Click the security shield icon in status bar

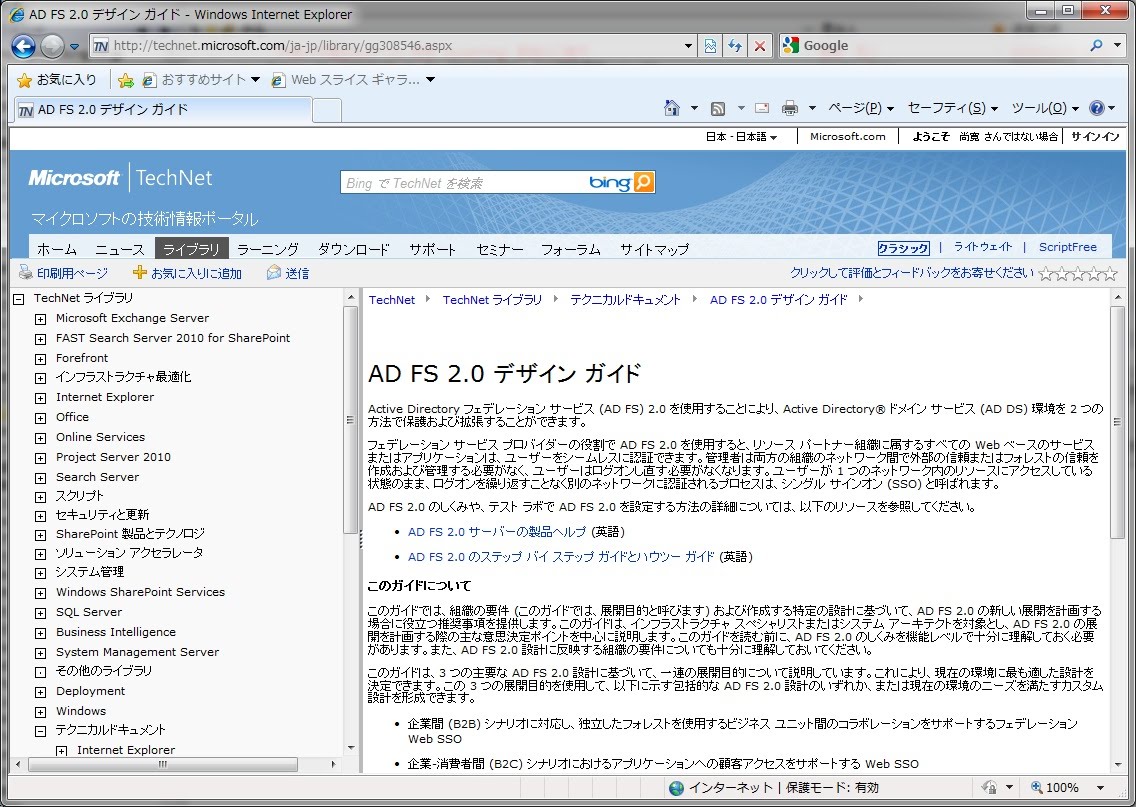coord(990,787)
